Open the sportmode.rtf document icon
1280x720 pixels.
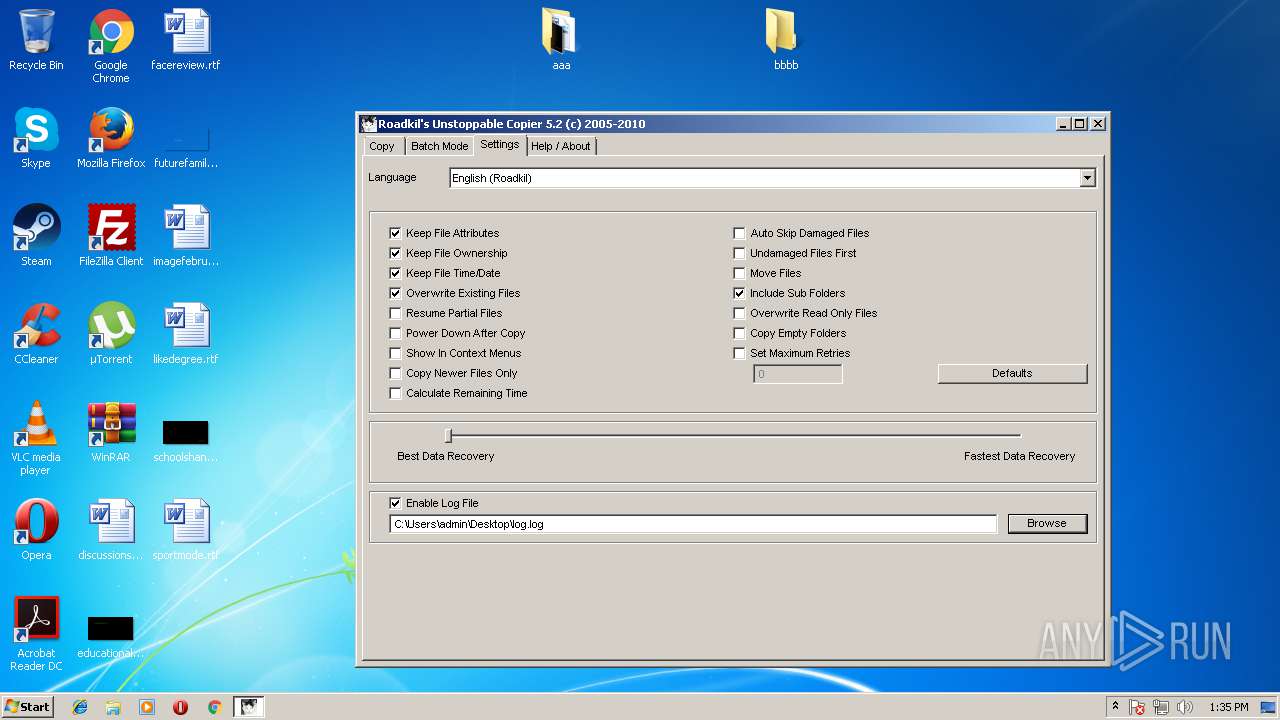point(186,530)
